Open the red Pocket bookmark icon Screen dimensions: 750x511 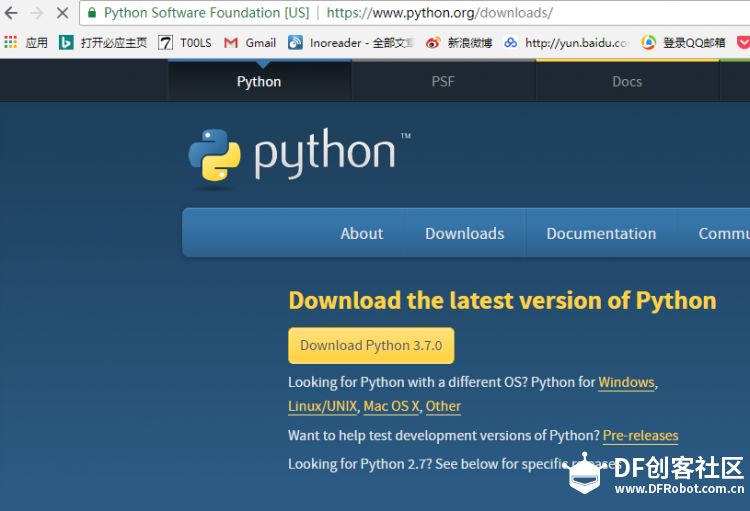(743, 43)
